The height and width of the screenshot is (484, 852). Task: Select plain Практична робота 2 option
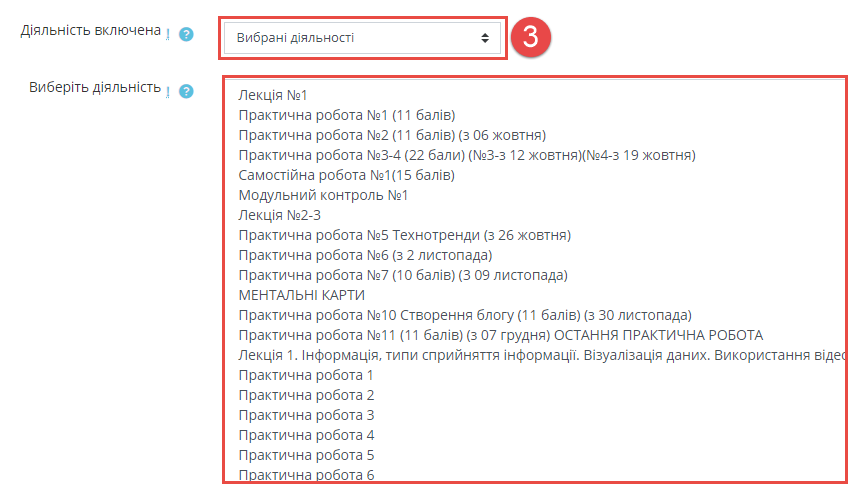[x=306, y=395]
